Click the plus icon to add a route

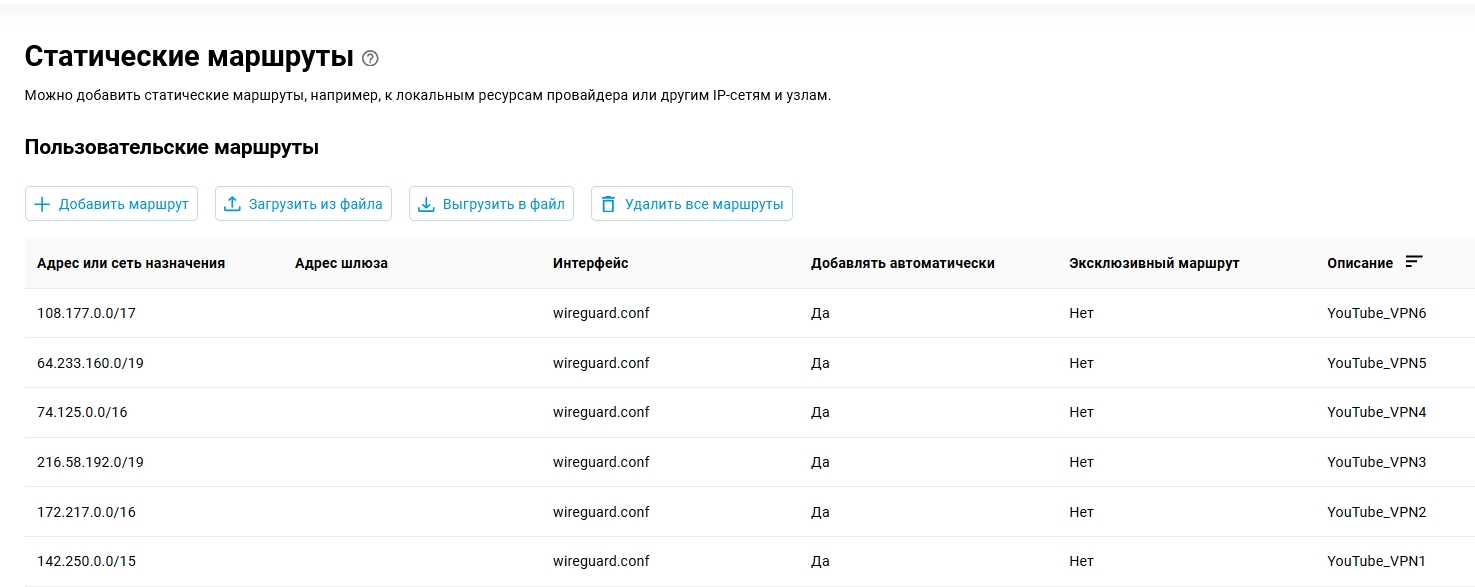tap(42, 204)
